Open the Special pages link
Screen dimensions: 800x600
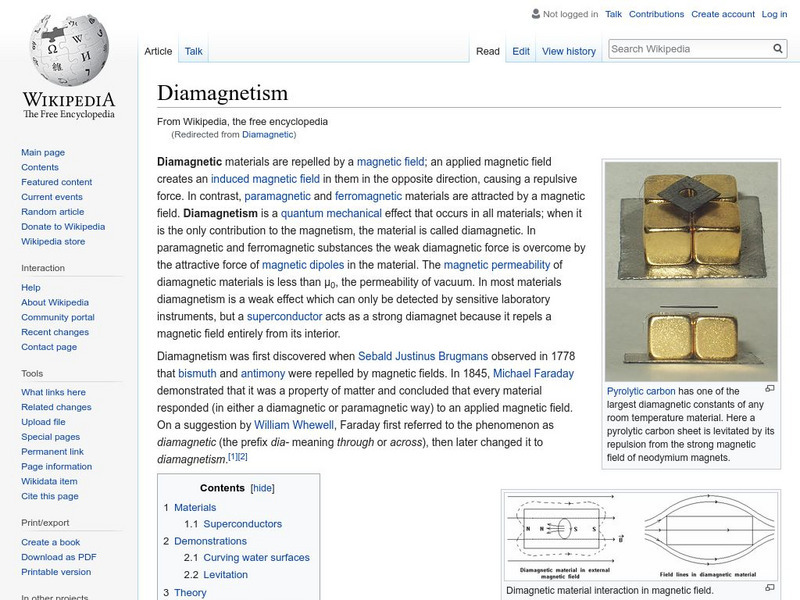(x=51, y=436)
